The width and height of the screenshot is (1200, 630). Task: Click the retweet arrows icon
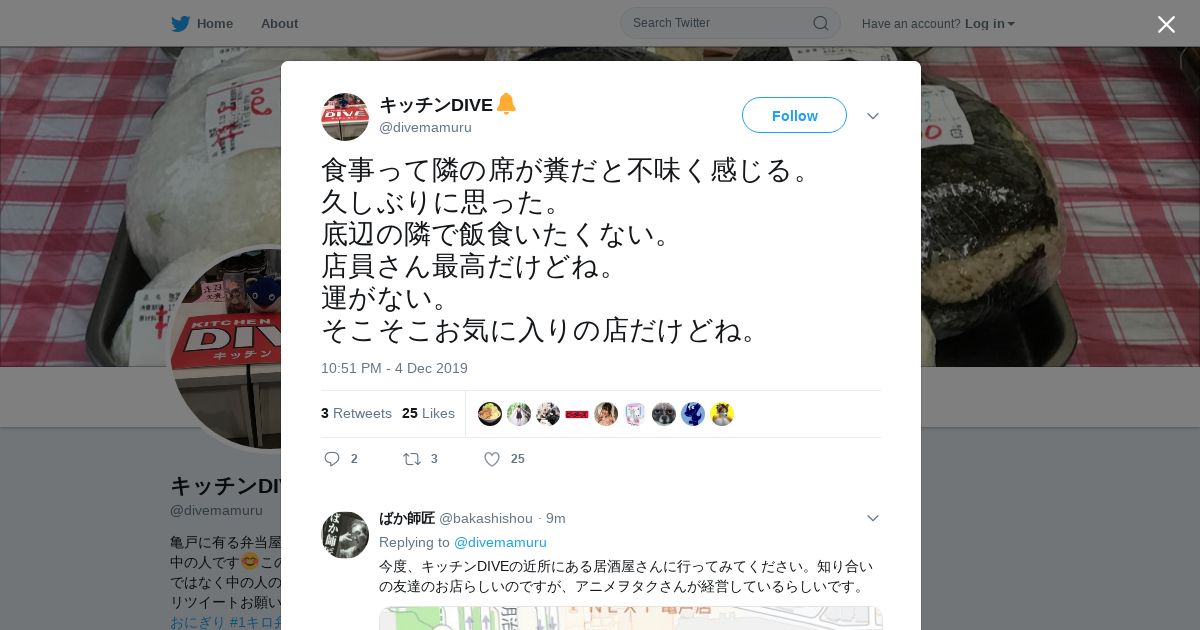[411, 459]
